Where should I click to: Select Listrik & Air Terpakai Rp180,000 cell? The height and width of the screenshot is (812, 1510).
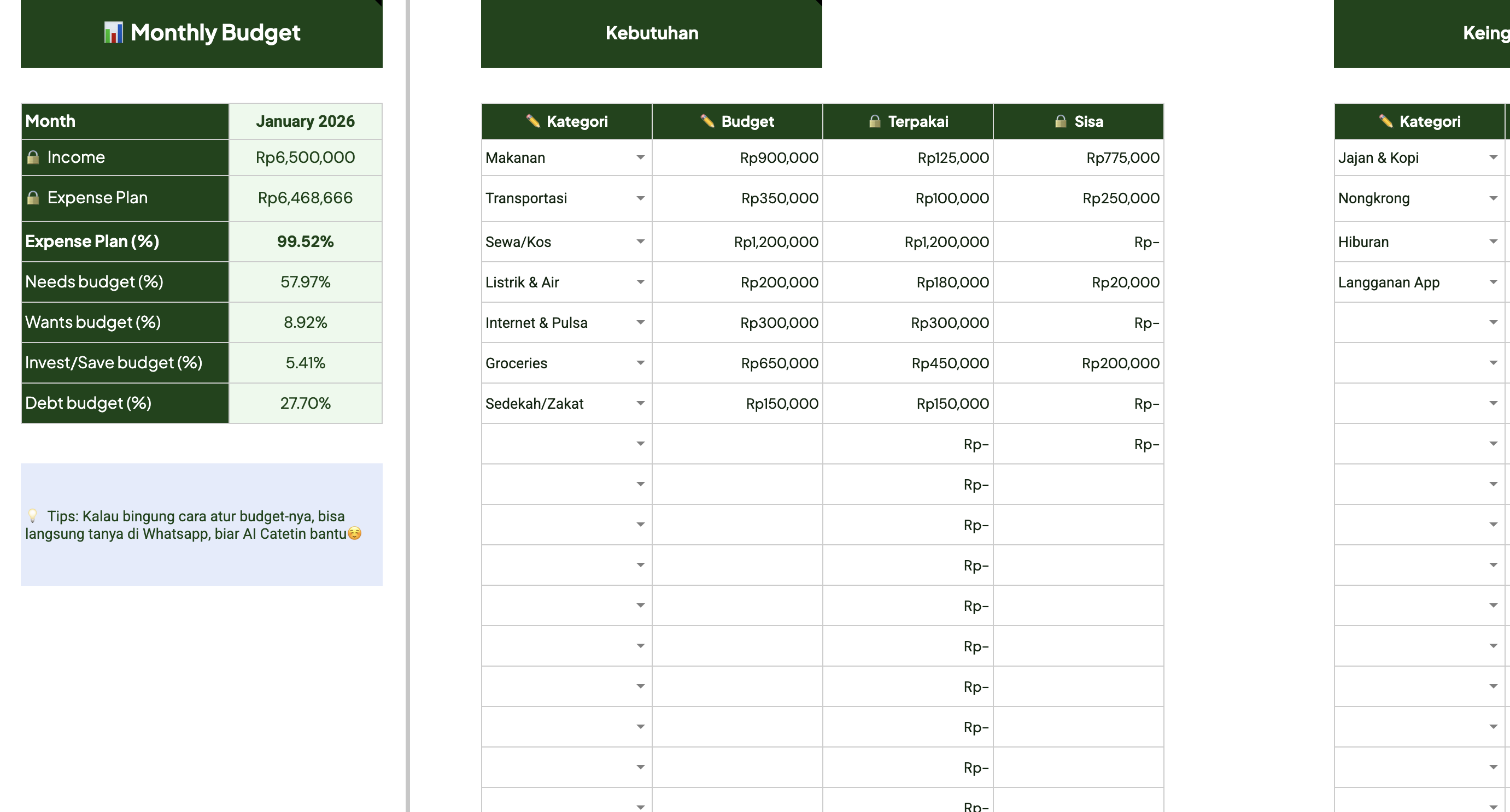(908, 282)
